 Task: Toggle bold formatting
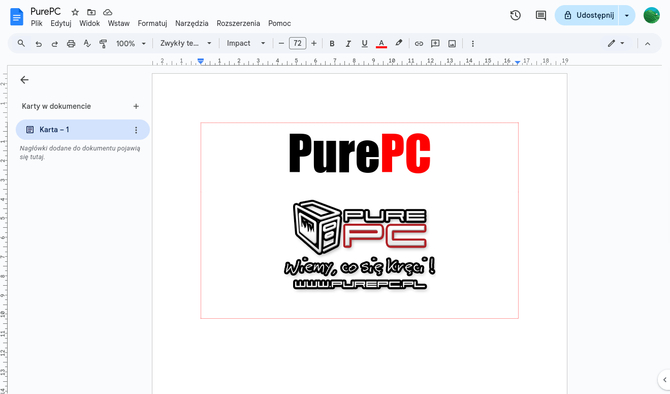tap(332, 44)
